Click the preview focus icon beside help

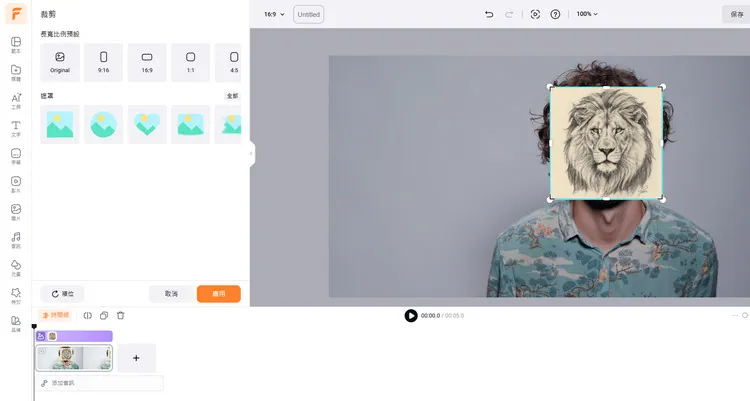pos(535,14)
